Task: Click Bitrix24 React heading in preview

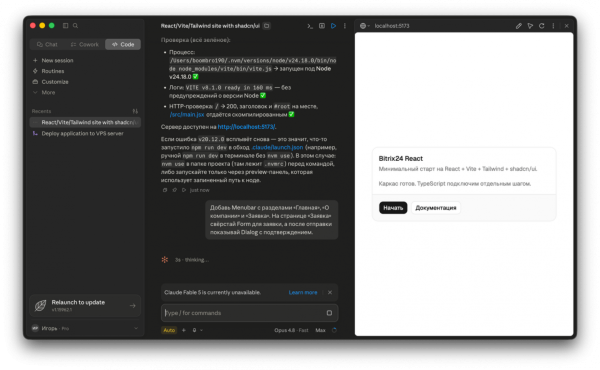Action: [x=401, y=158]
